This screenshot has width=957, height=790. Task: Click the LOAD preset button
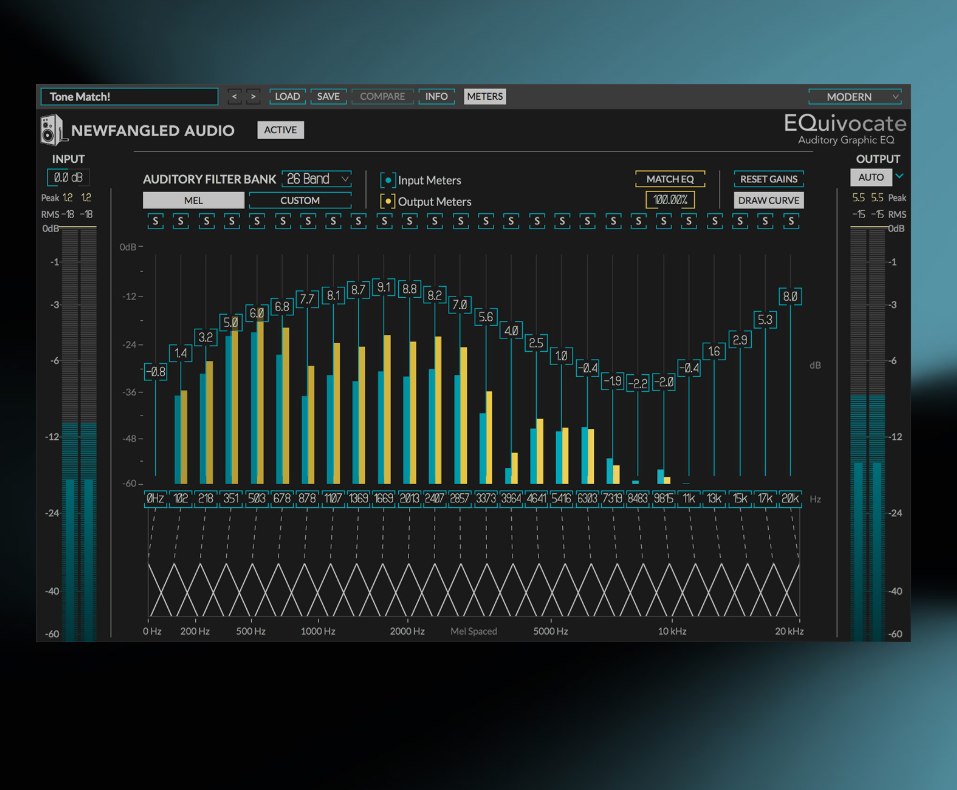[x=287, y=96]
